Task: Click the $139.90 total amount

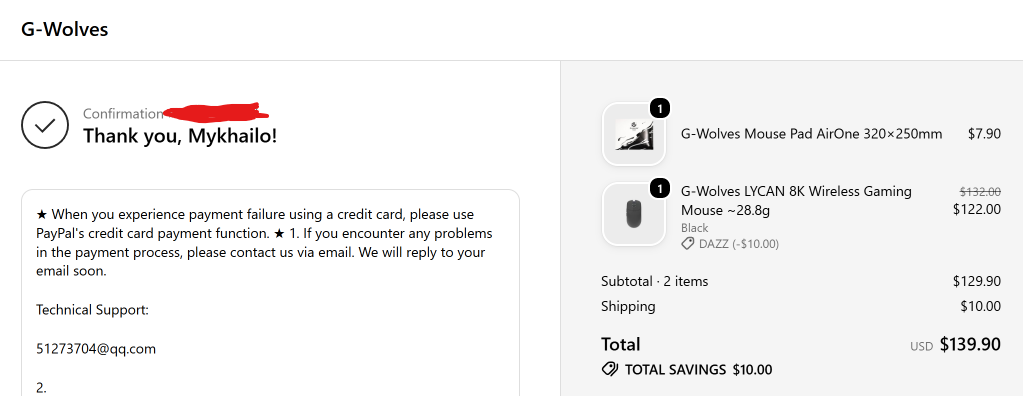Action: (970, 344)
